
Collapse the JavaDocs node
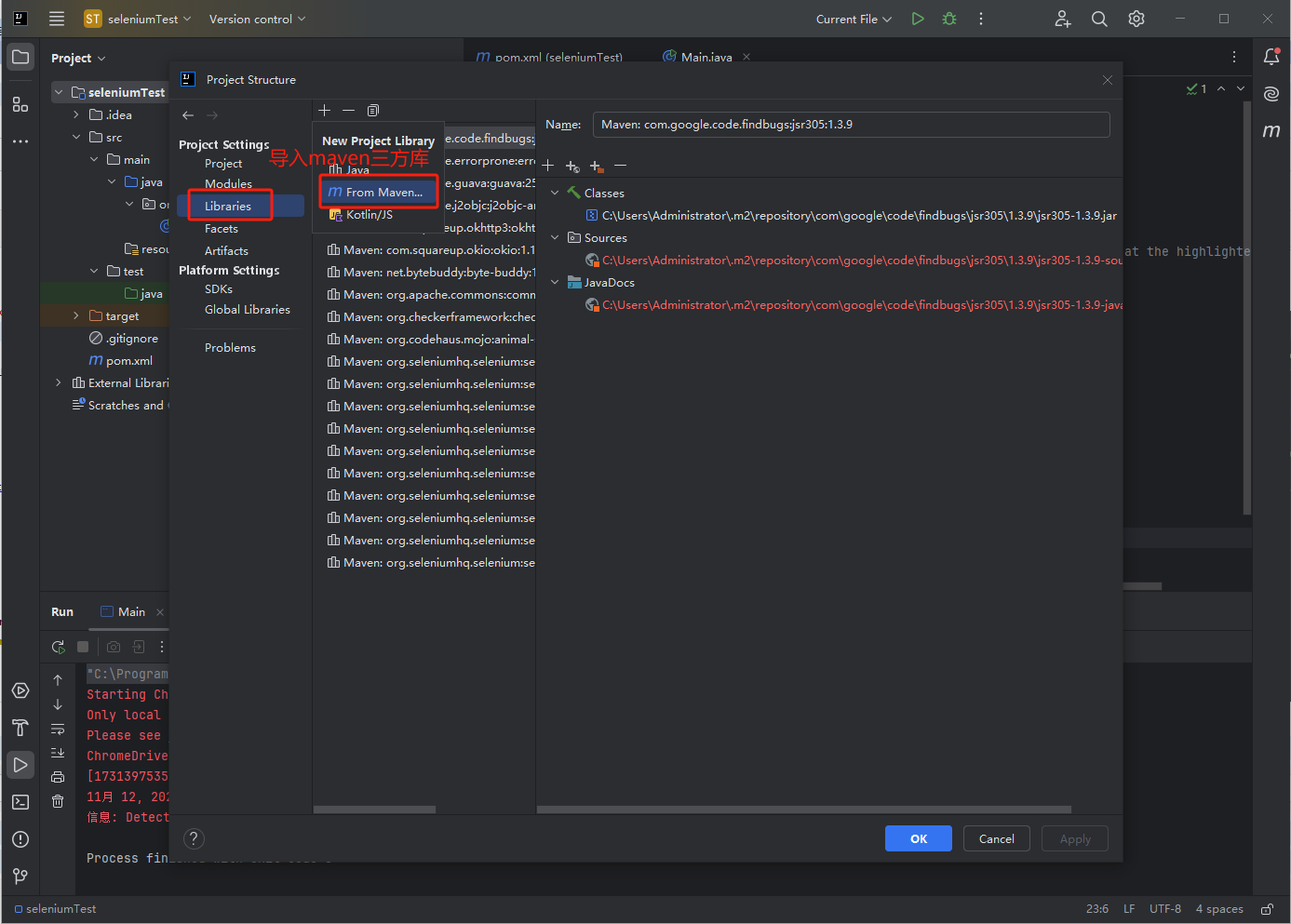click(555, 282)
